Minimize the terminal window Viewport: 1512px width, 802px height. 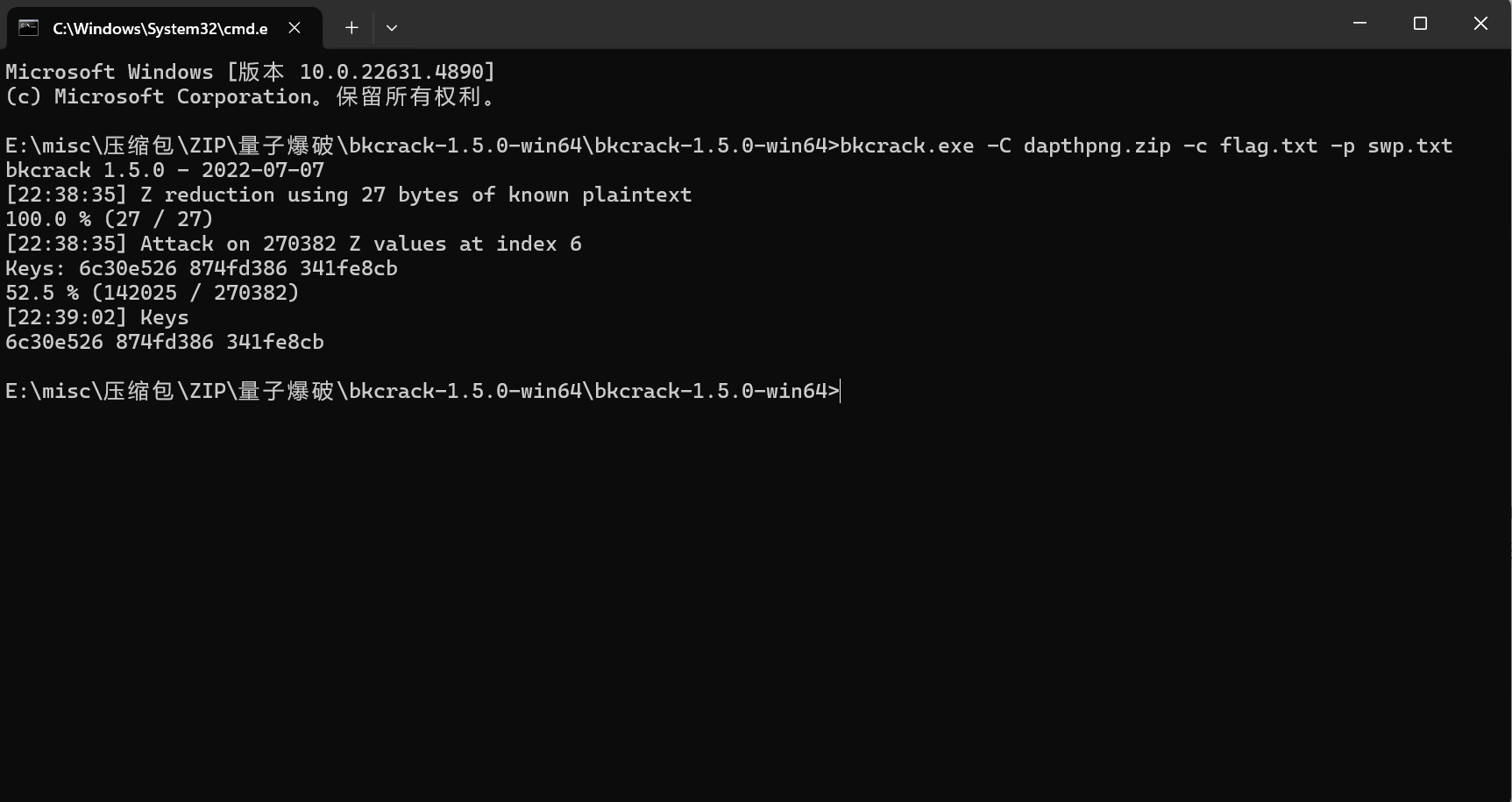click(x=1359, y=24)
